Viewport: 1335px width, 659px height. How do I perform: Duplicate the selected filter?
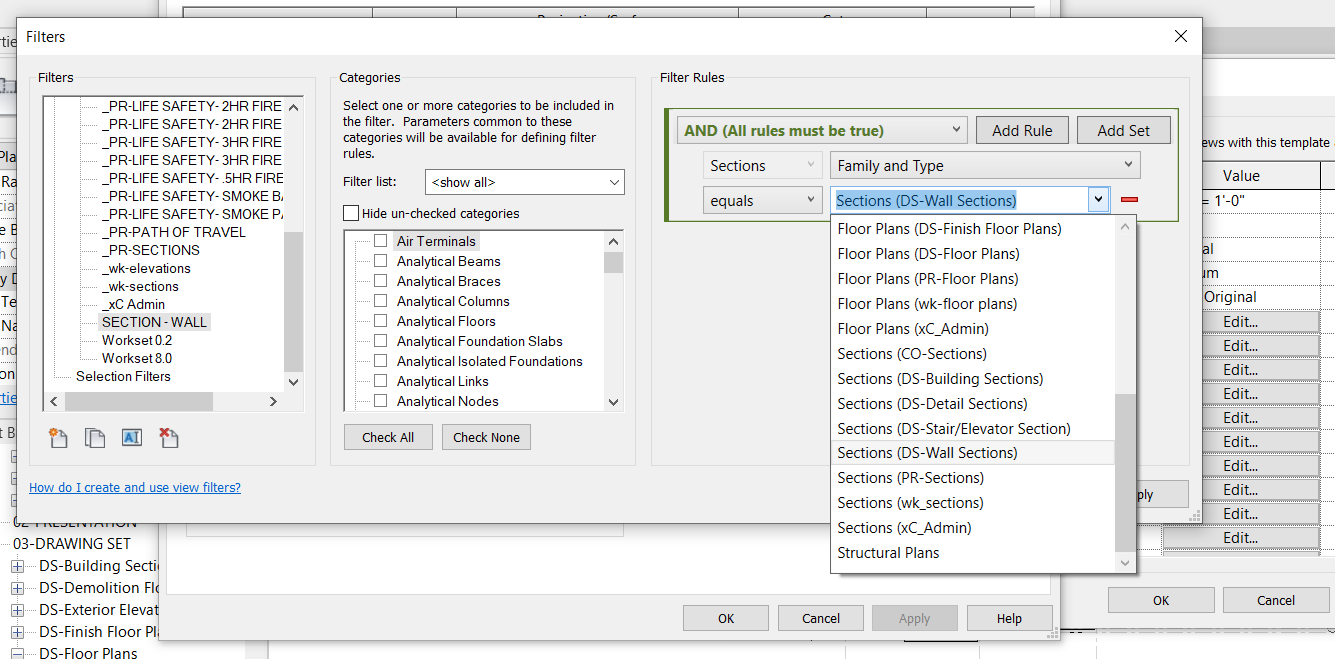[94, 437]
